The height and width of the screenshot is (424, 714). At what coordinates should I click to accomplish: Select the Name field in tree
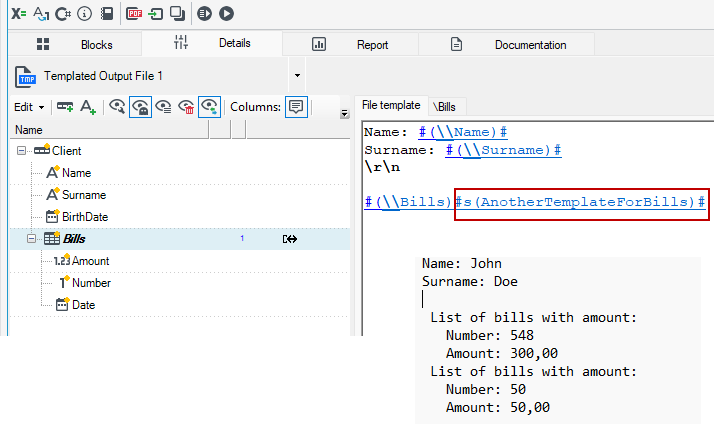pos(76,173)
